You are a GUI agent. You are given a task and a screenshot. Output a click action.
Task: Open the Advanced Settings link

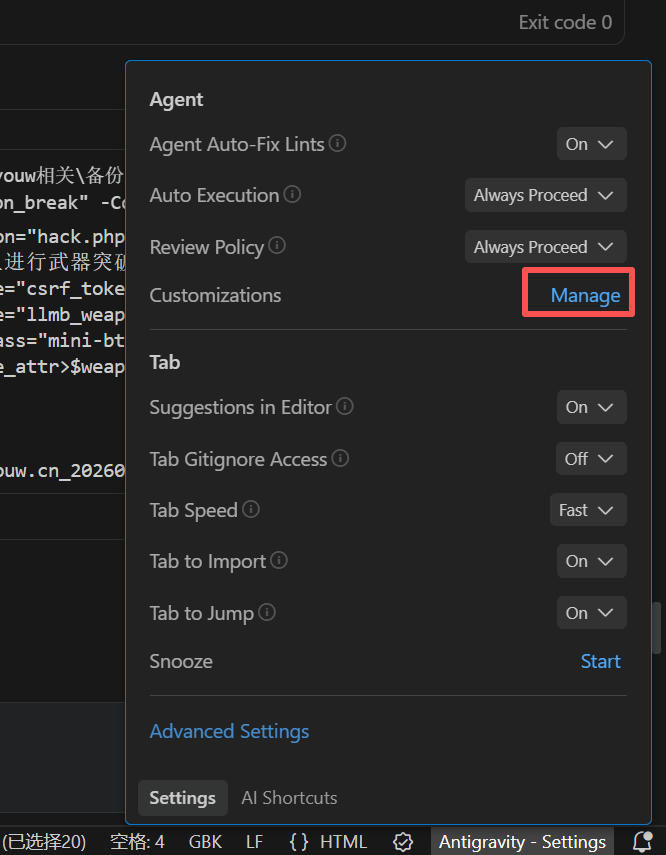229,732
